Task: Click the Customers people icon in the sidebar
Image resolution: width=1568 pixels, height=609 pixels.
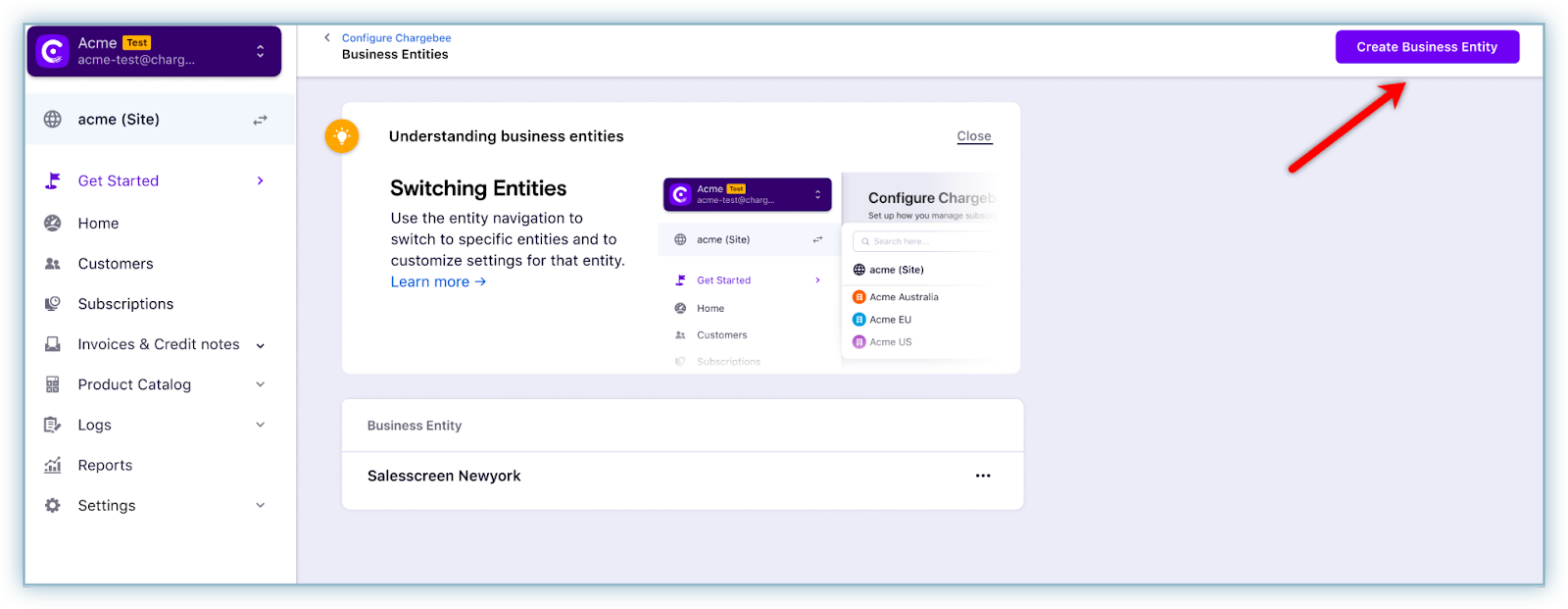Action: pyautogui.click(x=53, y=264)
